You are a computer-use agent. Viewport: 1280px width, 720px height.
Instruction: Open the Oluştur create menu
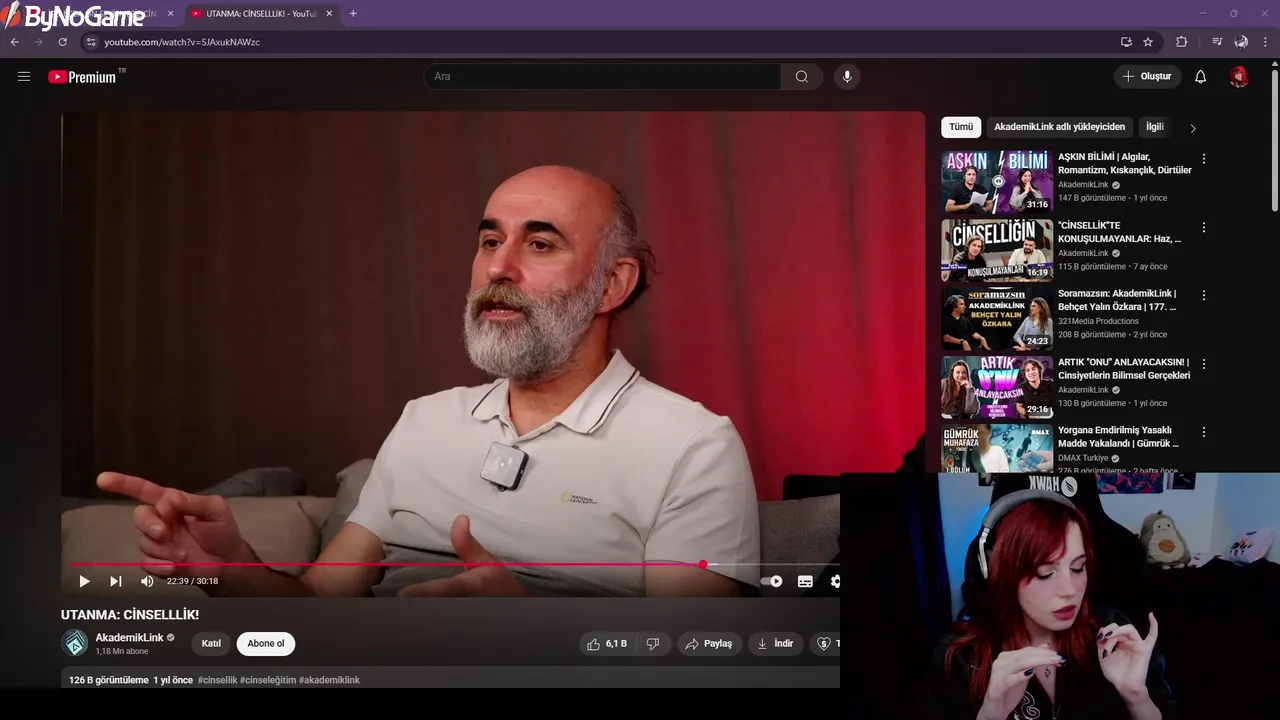pyautogui.click(x=1147, y=77)
